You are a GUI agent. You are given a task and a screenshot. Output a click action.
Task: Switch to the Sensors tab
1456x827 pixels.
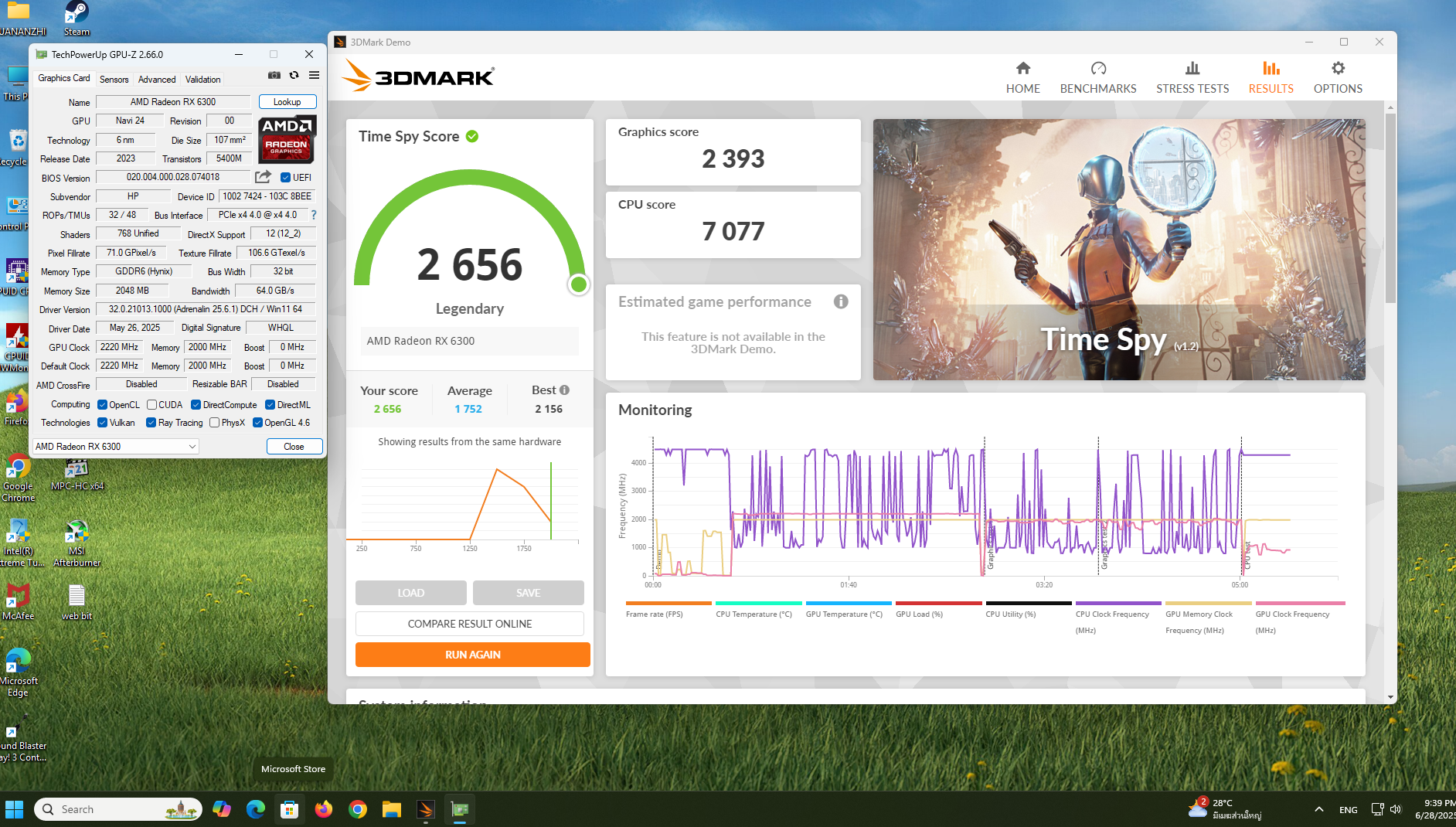pos(114,80)
